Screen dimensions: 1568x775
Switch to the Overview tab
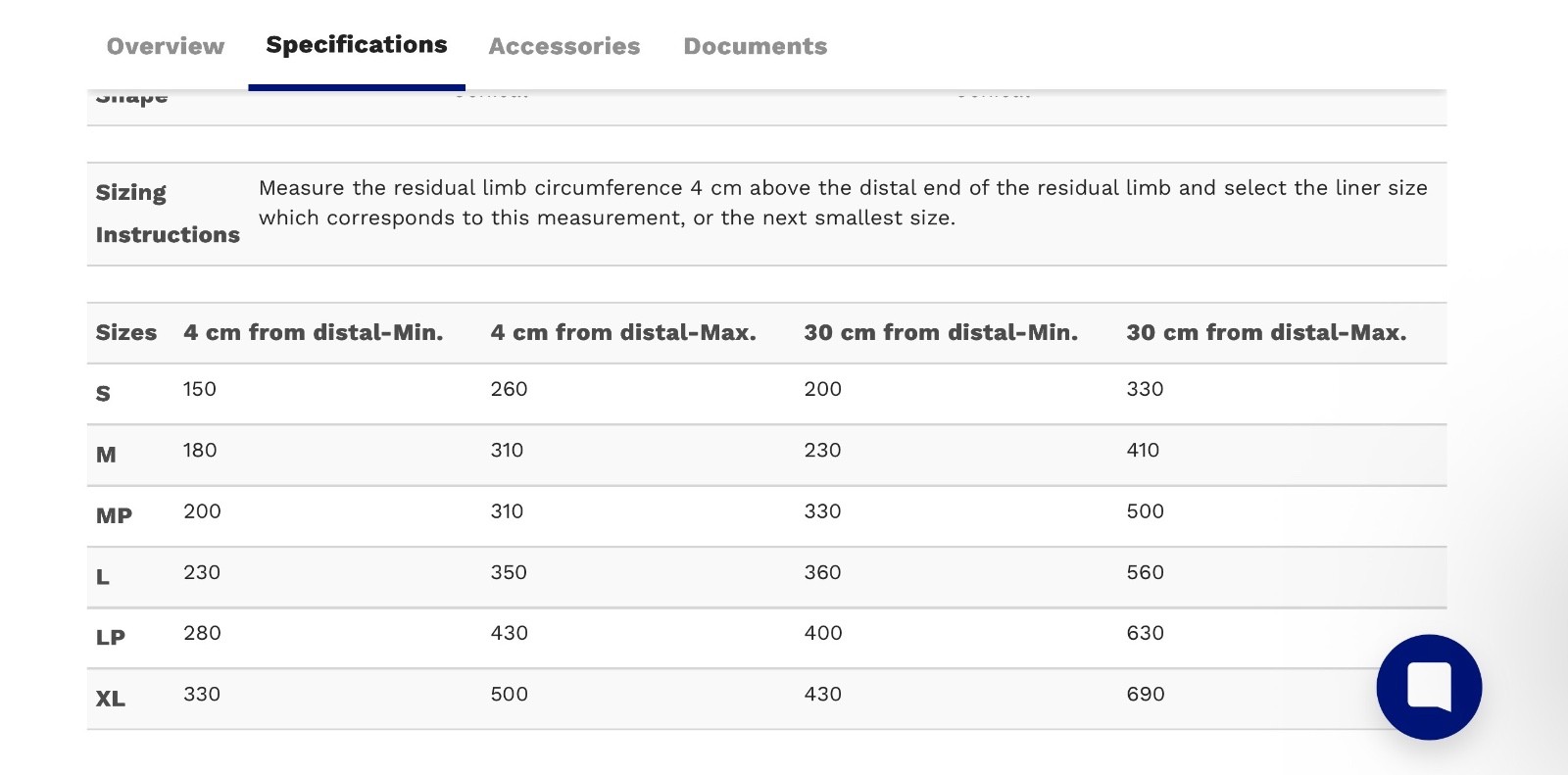[166, 46]
